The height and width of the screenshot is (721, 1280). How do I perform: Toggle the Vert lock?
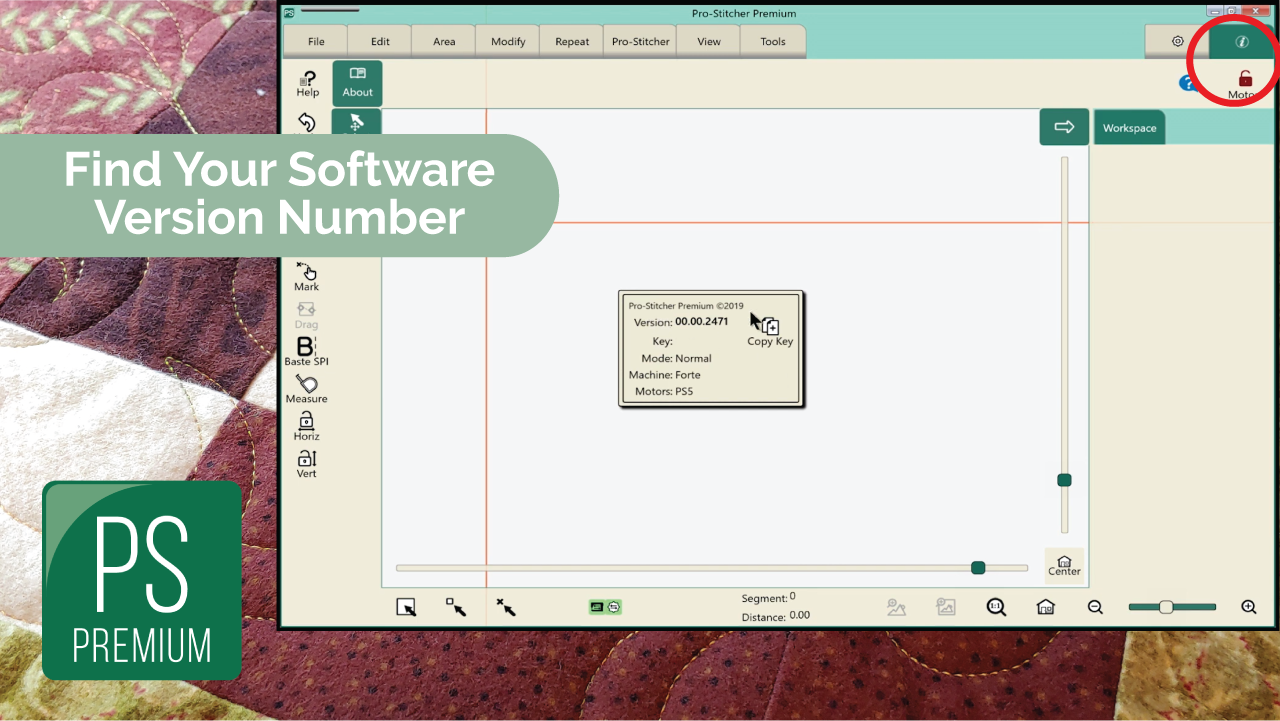[x=306, y=463]
